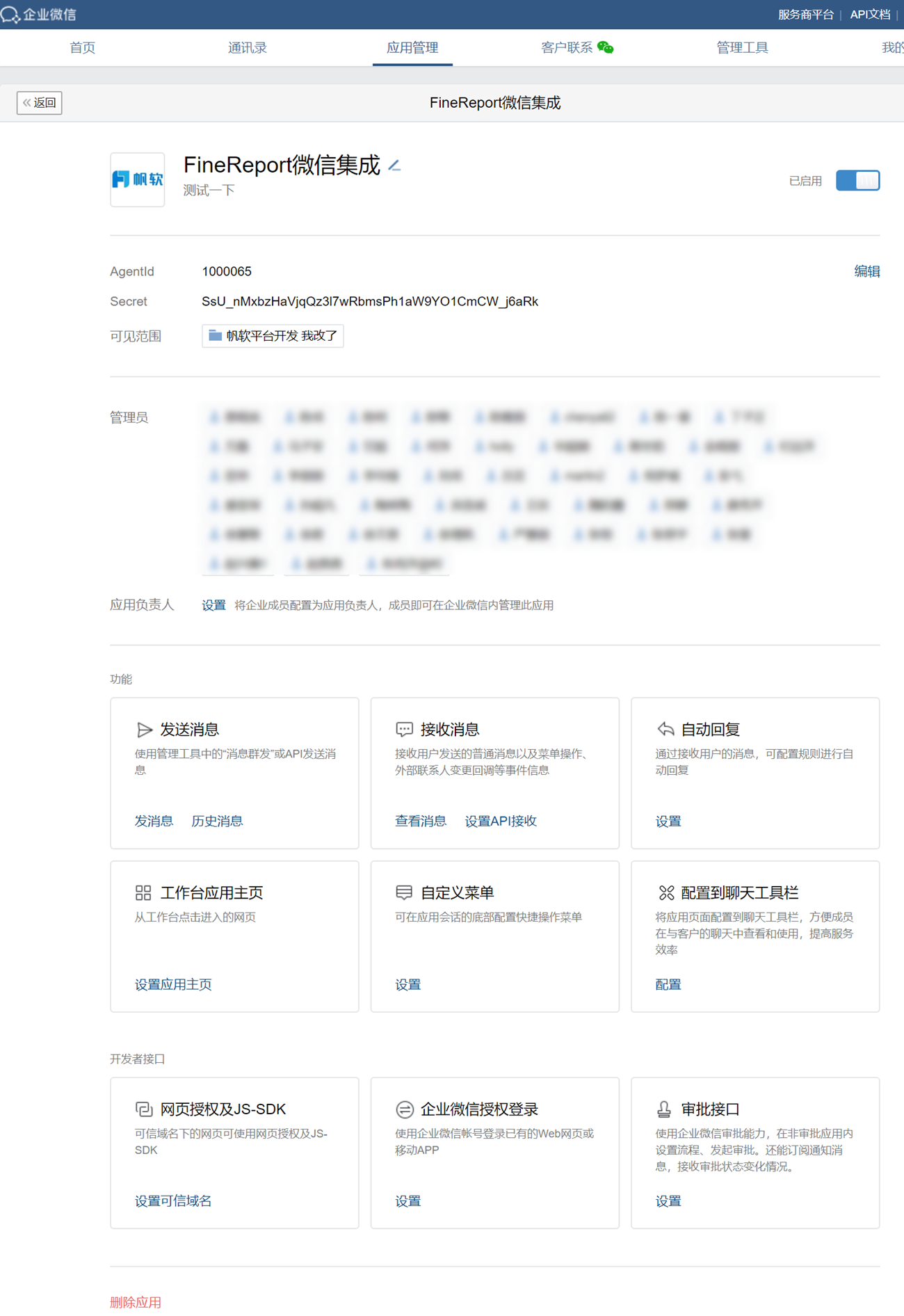Click the 审批接口 stamp icon
The image size is (904, 1316).
point(664,1109)
